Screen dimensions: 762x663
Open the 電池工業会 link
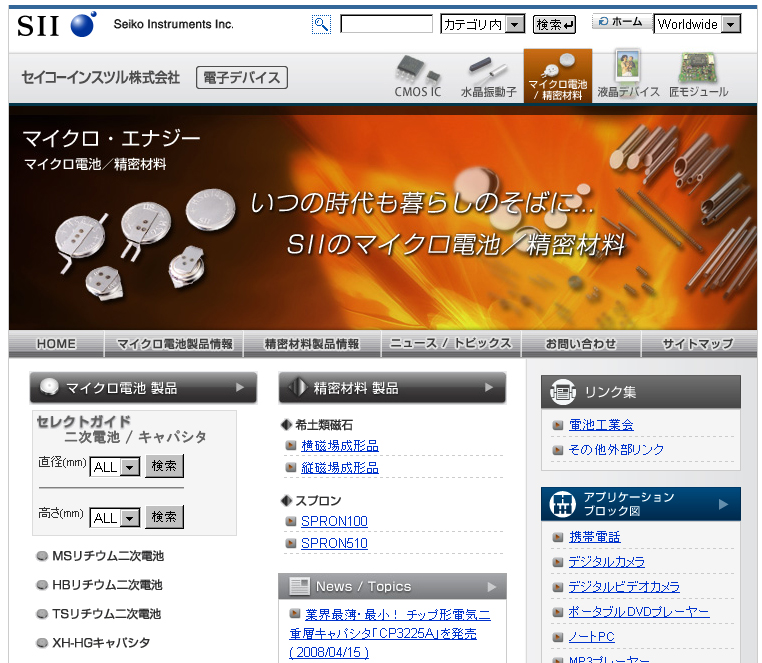(x=601, y=425)
